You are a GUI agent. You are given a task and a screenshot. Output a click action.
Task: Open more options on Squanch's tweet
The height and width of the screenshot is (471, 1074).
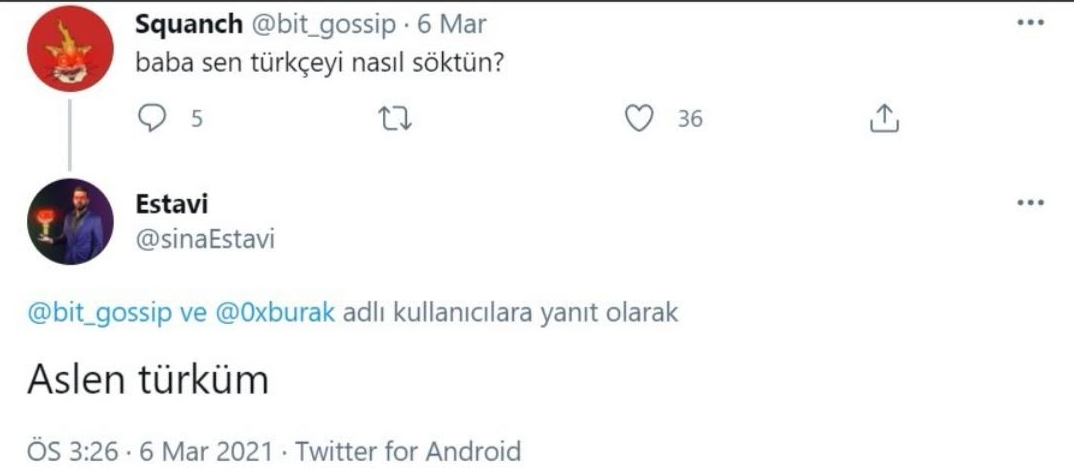(x=1029, y=24)
